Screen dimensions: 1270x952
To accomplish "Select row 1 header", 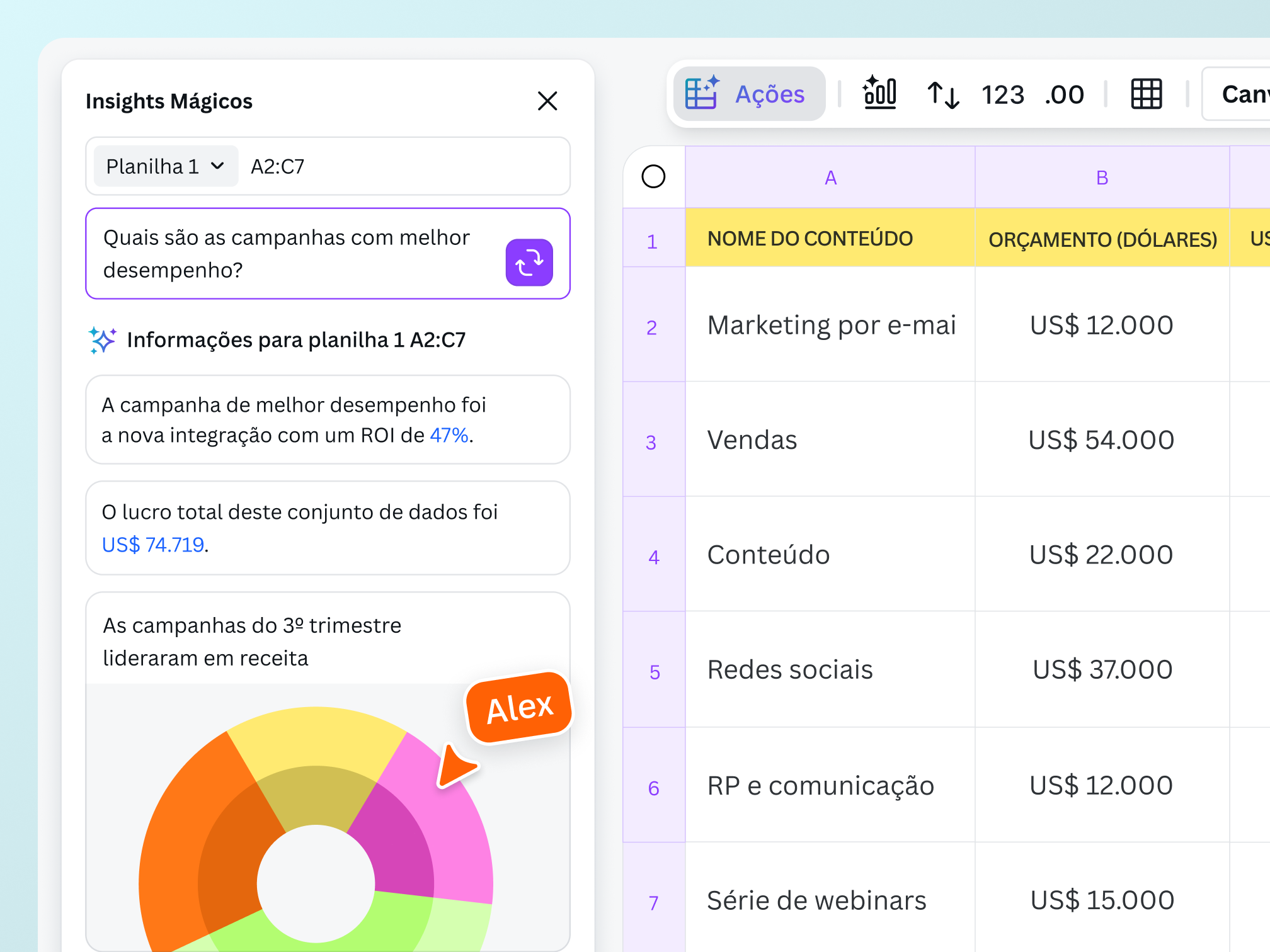I will 653,238.
